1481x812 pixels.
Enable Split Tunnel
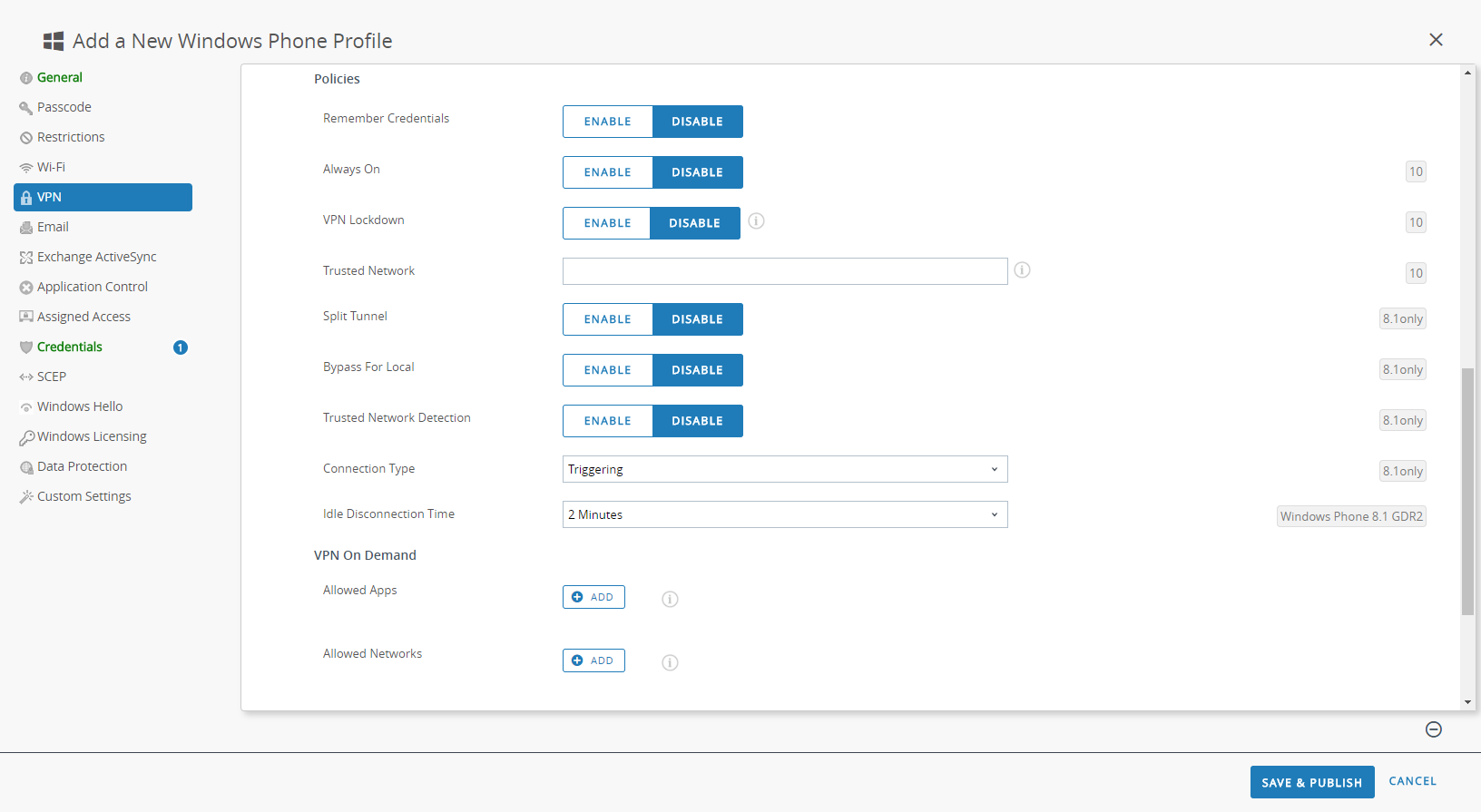tap(607, 319)
